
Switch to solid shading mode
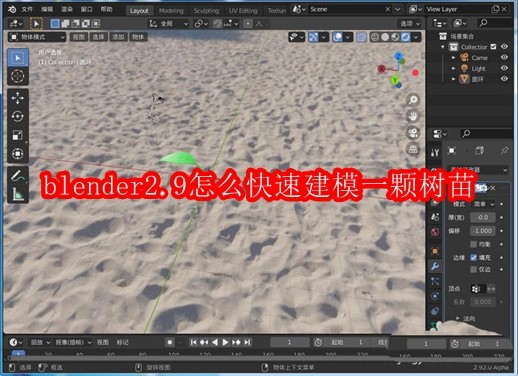(x=385, y=37)
